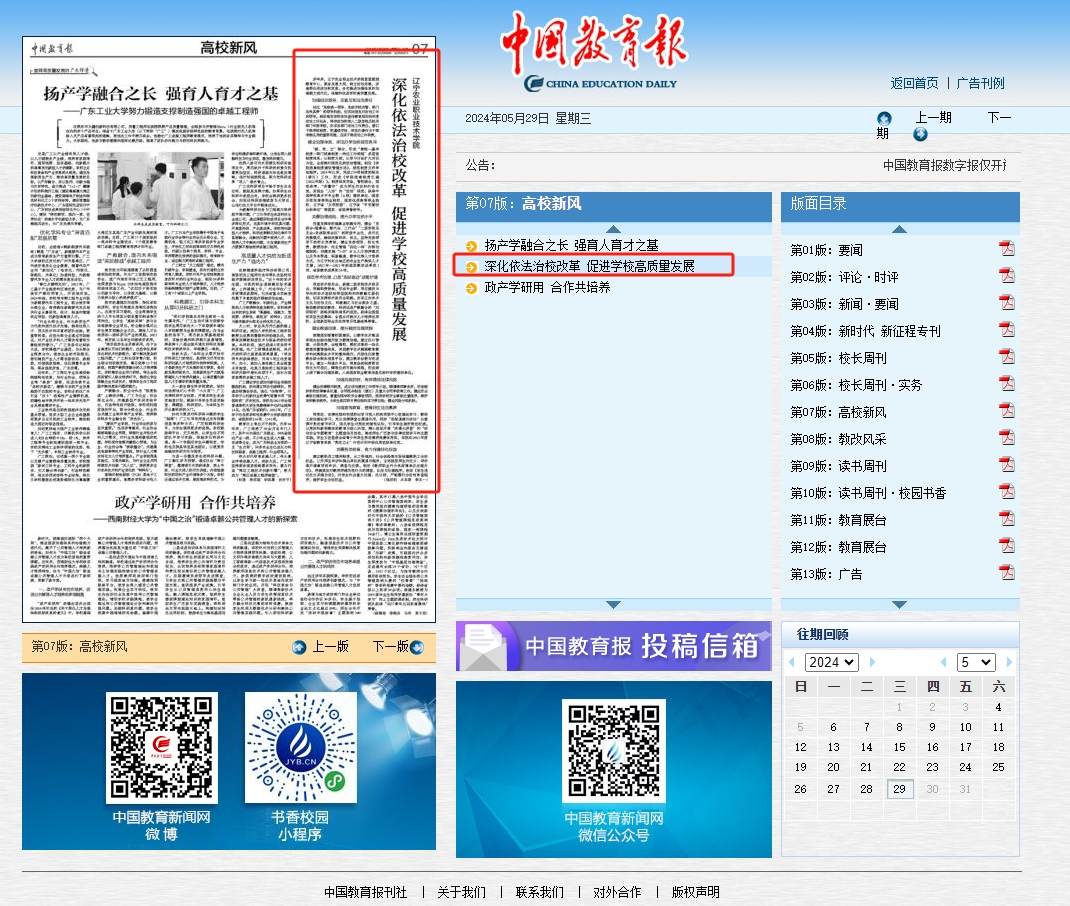Open 第05版：校长周刊 page
The width and height of the screenshot is (1070, 906).
pos(838,358)
